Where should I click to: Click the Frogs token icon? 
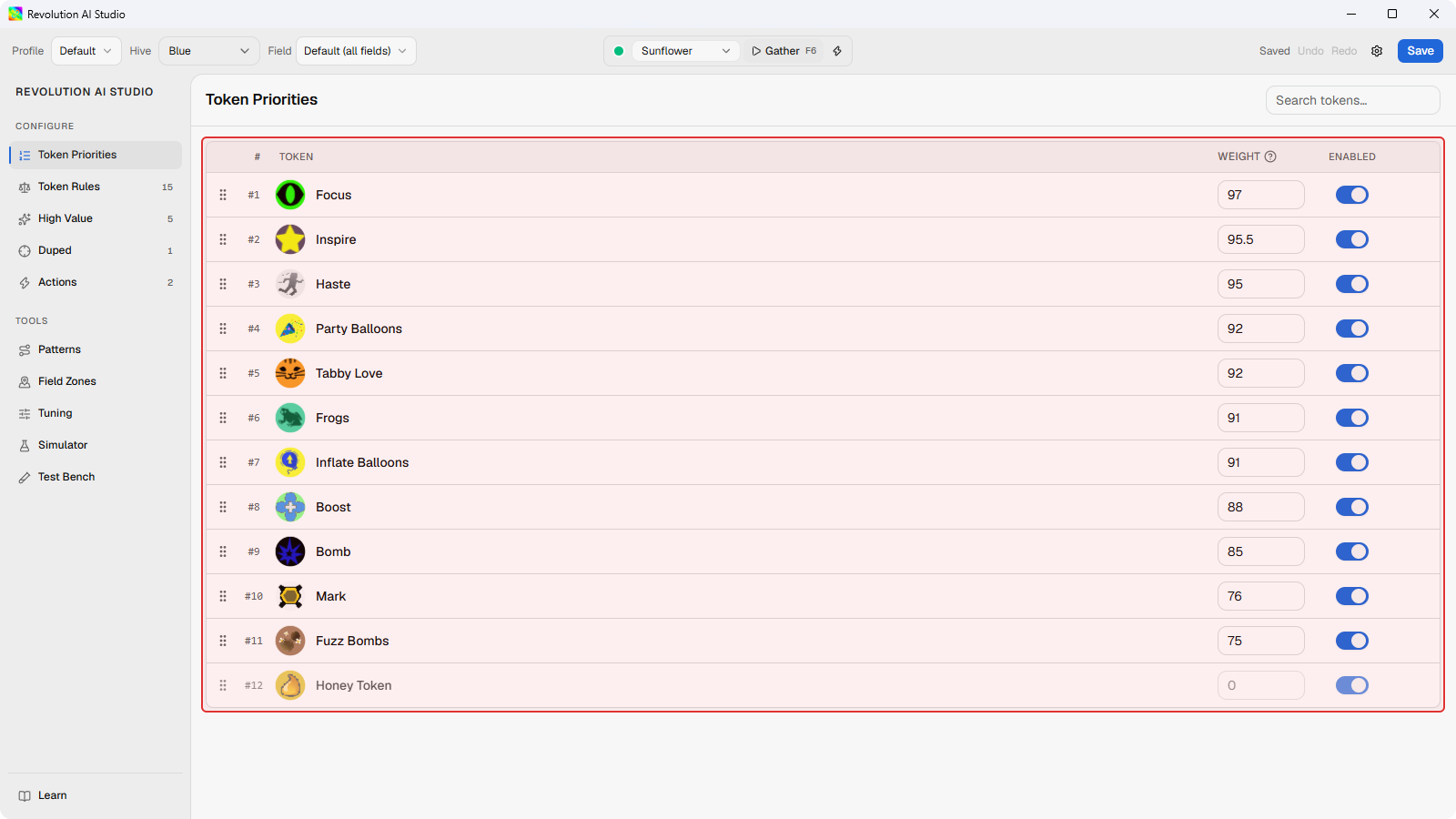[290, 418]
